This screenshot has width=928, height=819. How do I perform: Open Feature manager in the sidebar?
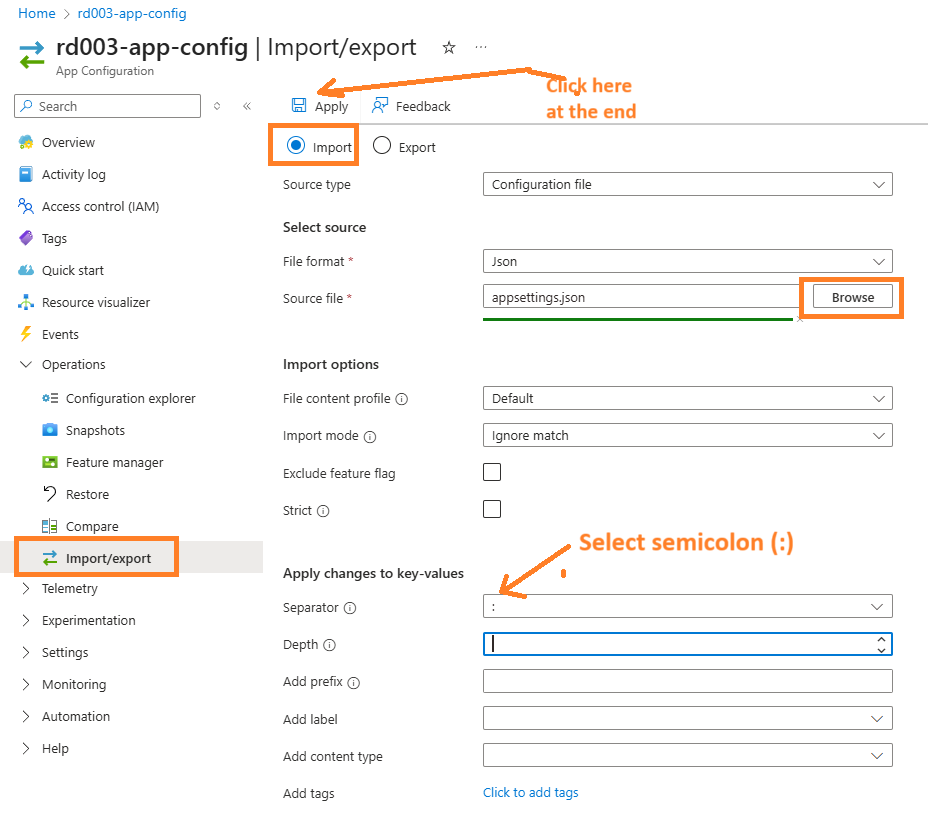[x=114, y=462]
